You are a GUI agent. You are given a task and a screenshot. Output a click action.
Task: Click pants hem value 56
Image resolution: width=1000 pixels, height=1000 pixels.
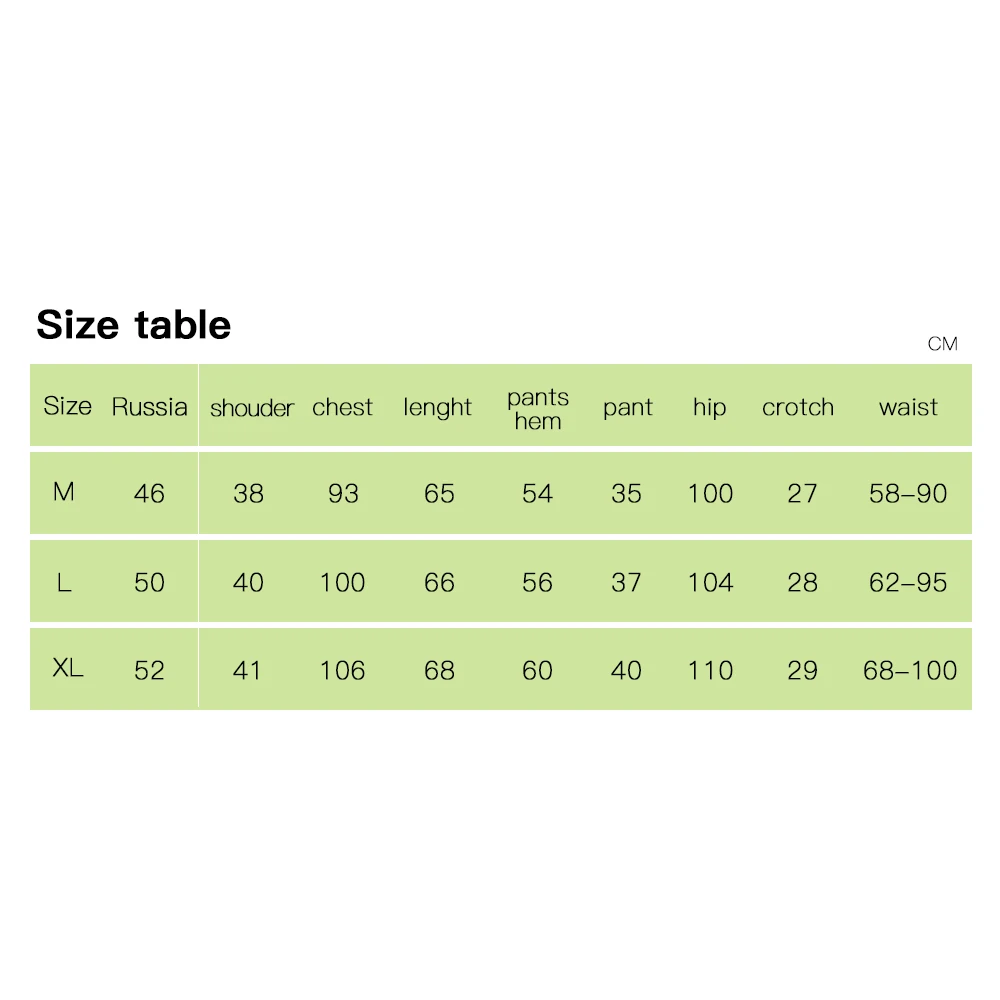click(x=537, y=582)
